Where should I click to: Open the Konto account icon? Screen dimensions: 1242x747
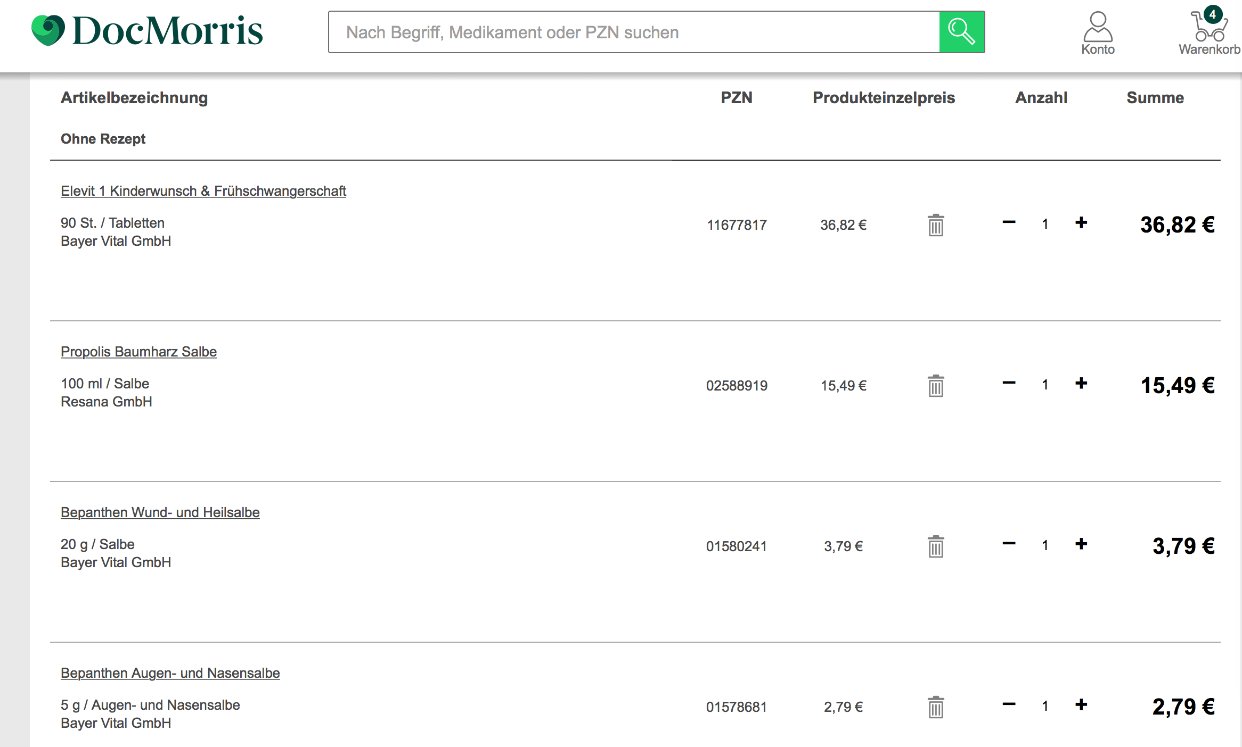pos(1098,33)
